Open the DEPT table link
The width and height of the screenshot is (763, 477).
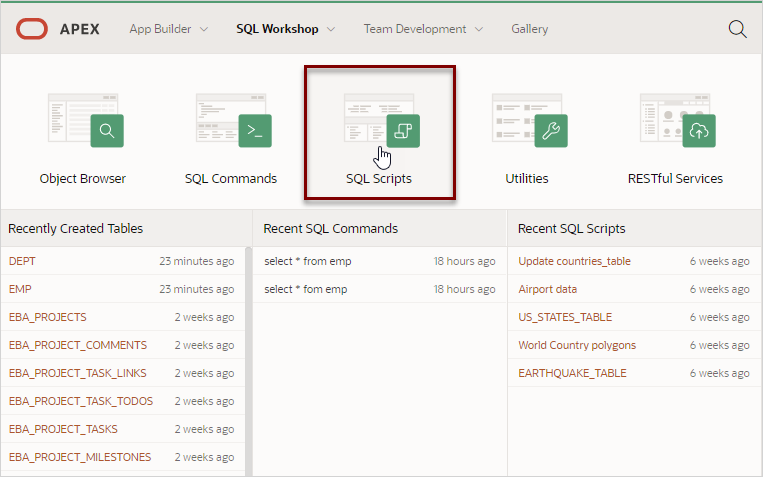coord(22,261)
